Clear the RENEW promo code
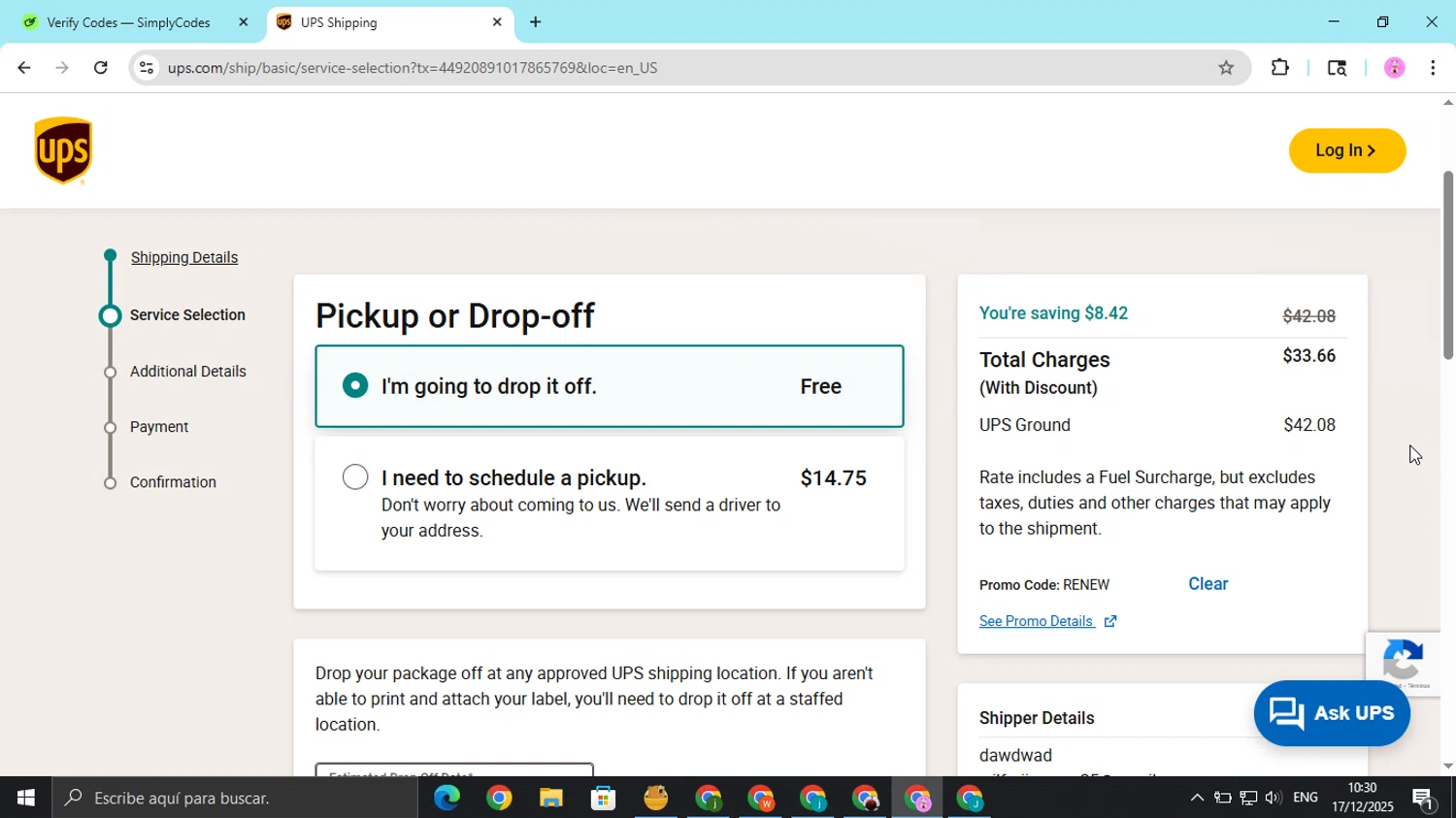The height and width of the screenshot is (818, 1456). click(1208, 584)
